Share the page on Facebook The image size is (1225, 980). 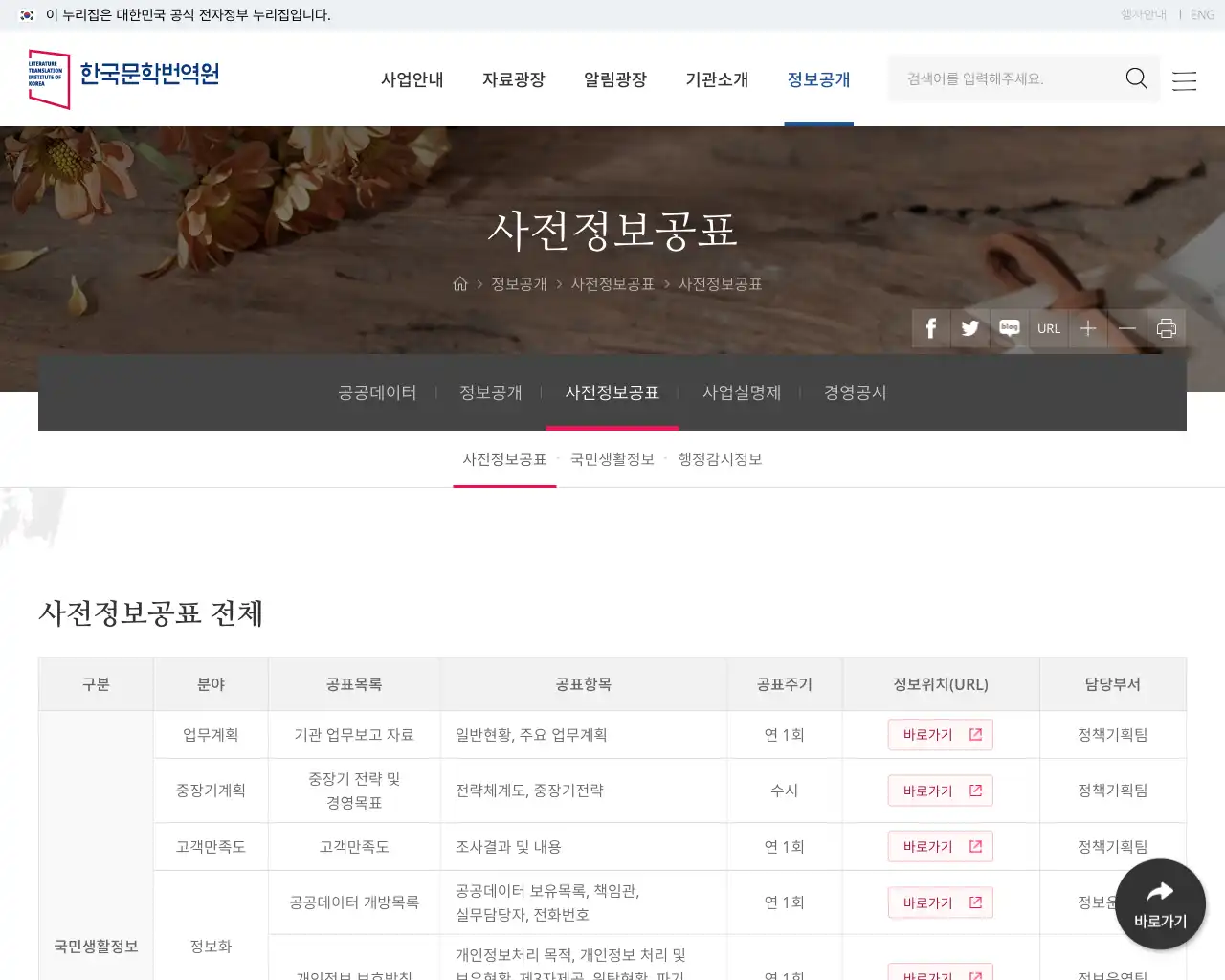(x=930, y=328)
